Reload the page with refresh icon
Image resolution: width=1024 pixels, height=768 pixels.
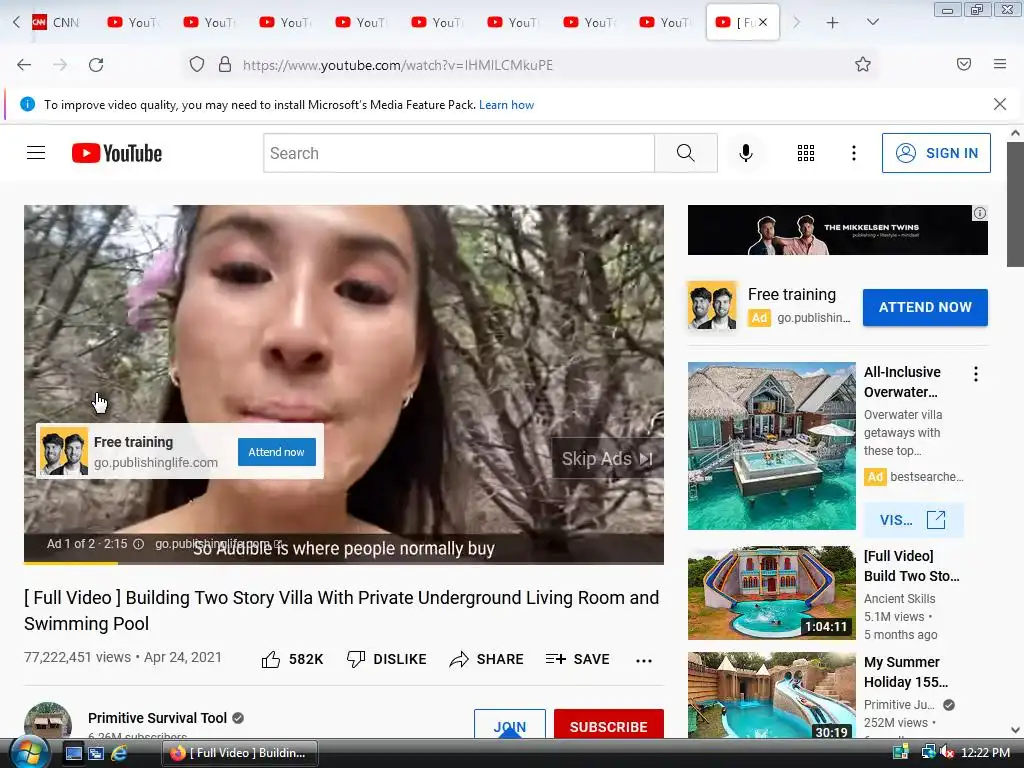(96, 65)
